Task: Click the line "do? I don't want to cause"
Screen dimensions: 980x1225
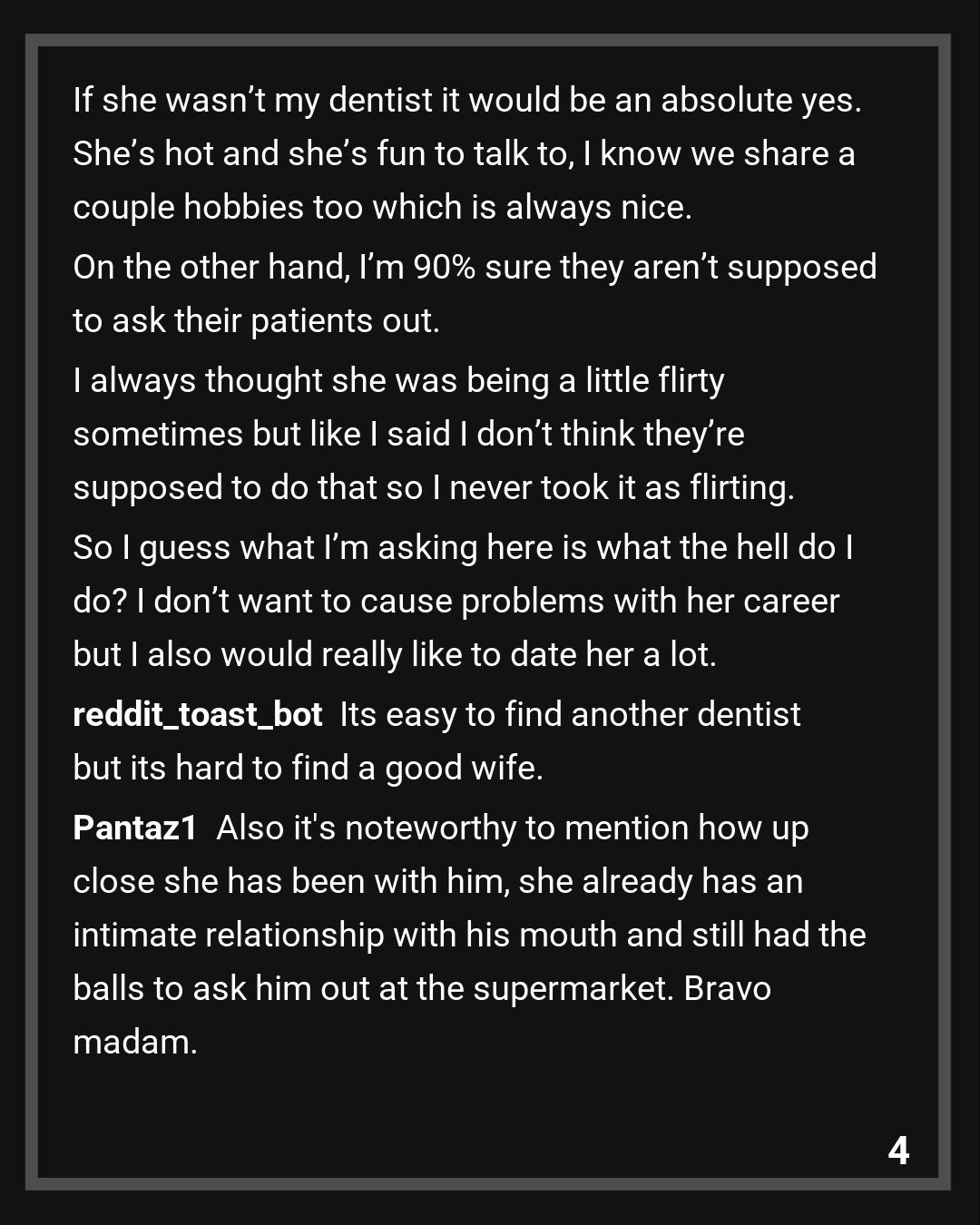Action: tap(456, 602)
